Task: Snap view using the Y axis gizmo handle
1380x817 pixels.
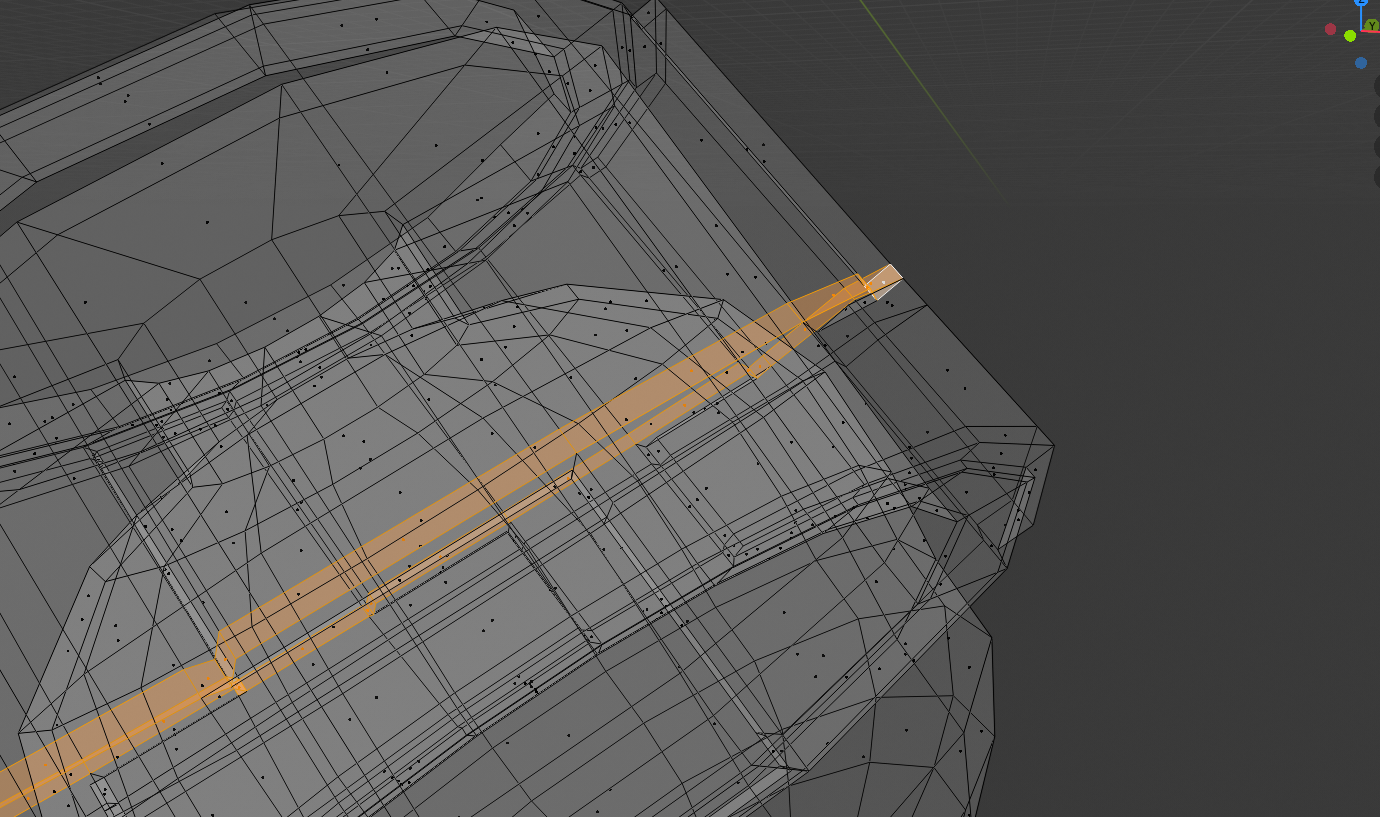Action: [x=1372, y=26]
